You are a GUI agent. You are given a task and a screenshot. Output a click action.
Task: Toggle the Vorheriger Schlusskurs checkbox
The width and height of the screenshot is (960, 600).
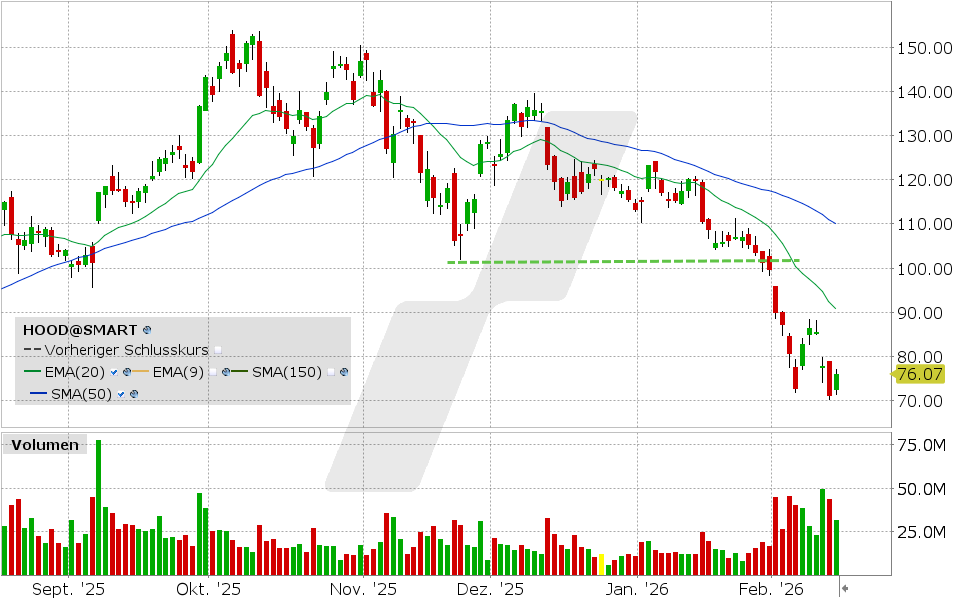[x=217, y=351]
